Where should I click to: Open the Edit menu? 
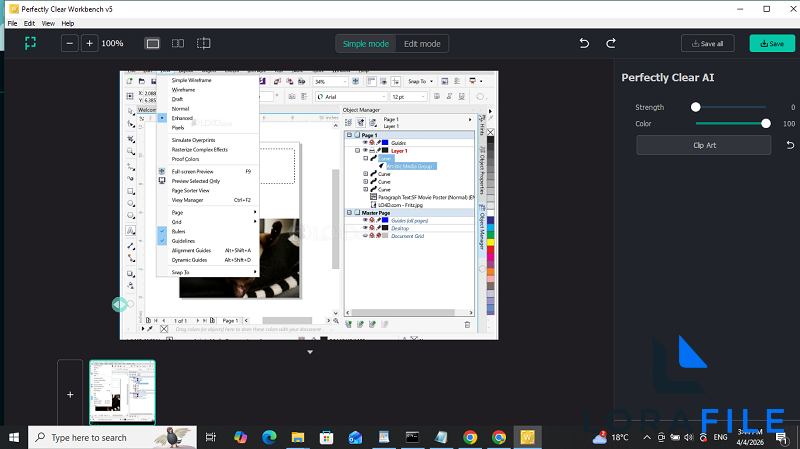click(x=30, y=23)
